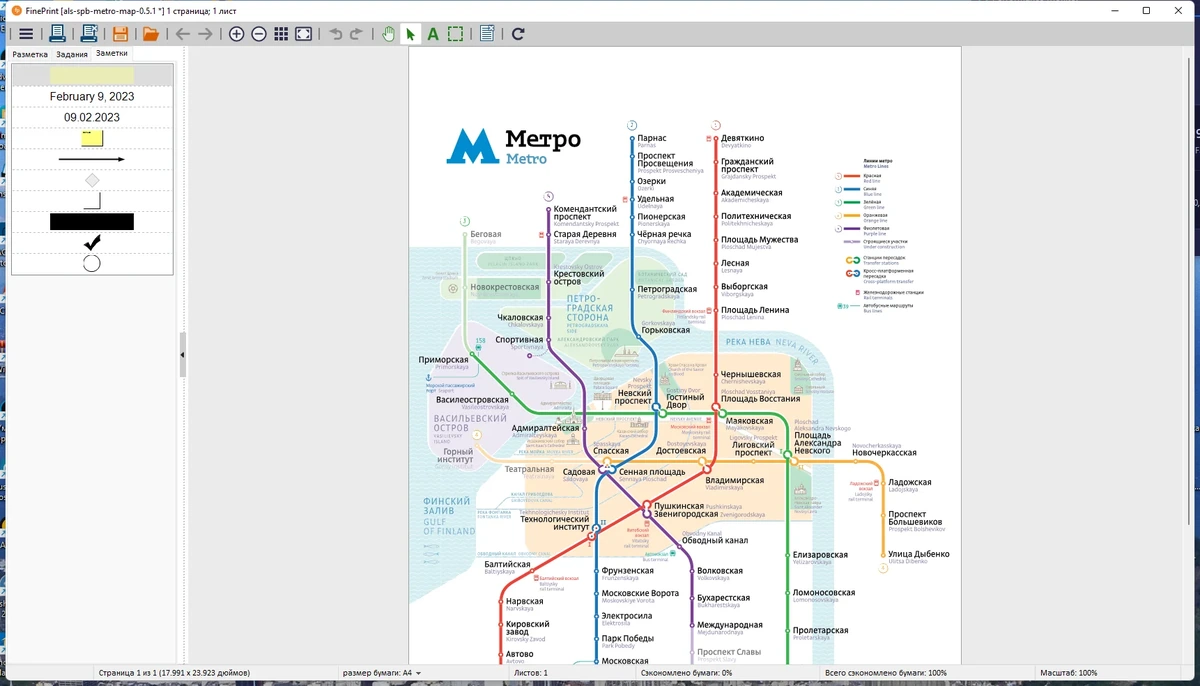Select the dashed marquee crop tool
1200x686 pixels.
click(x=455, y=34)
